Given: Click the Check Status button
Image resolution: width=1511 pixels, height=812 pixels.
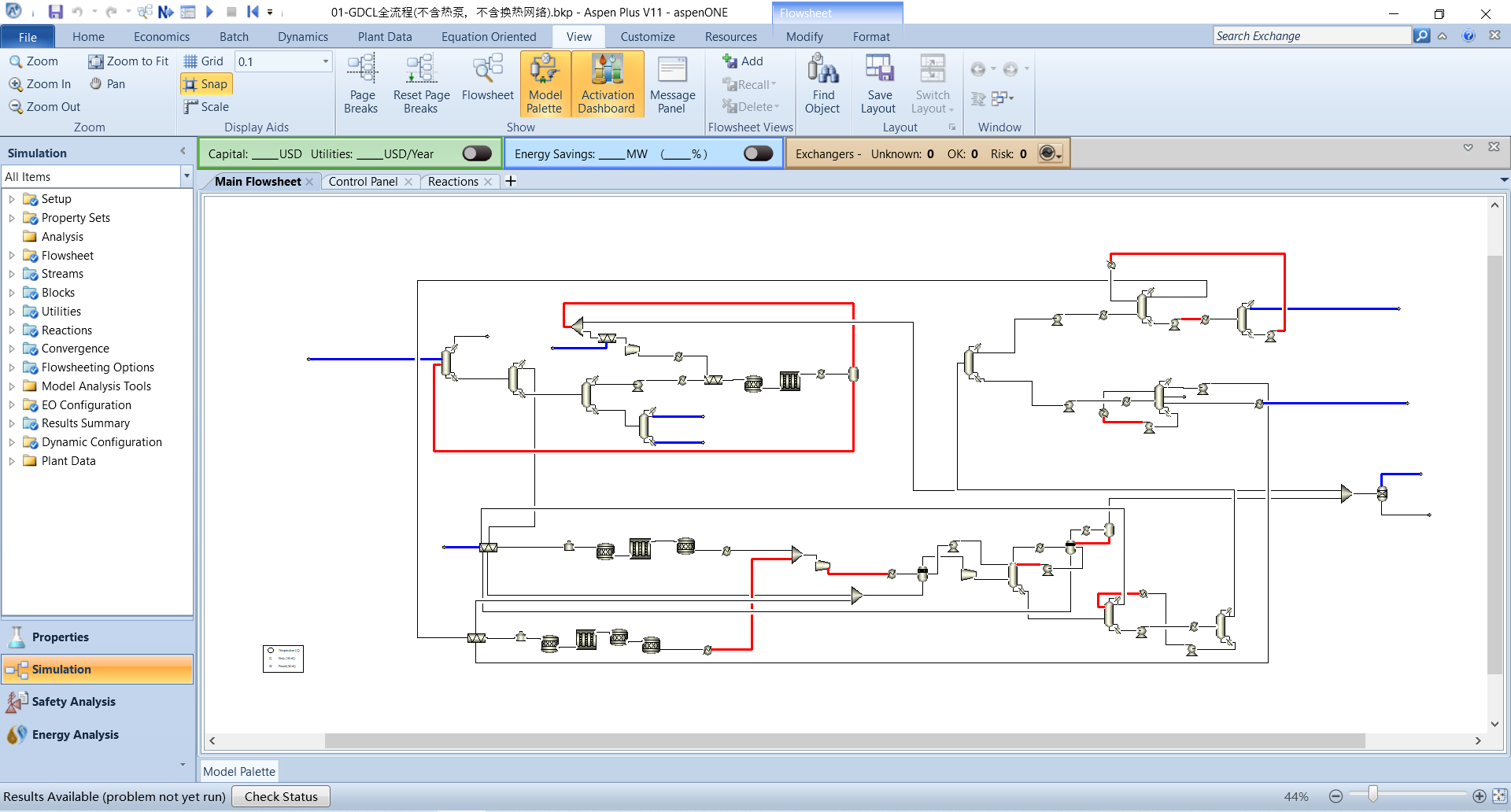Looking at the screenshot, I should click(x=281, y=796).
